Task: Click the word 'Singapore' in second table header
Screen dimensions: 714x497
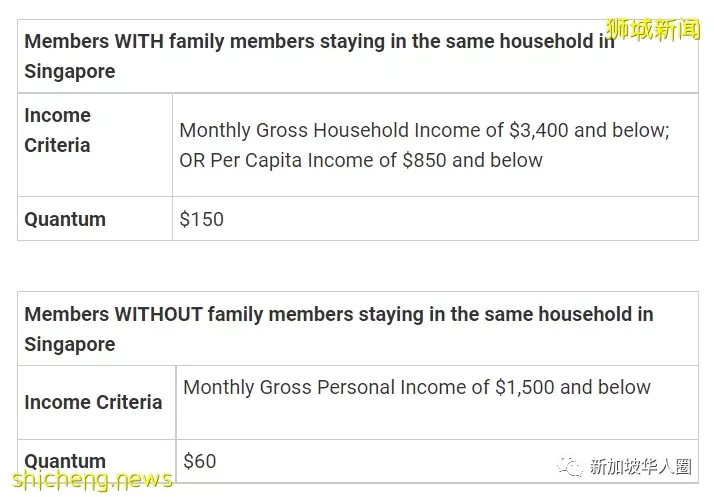Action: (x=70, y=344)
